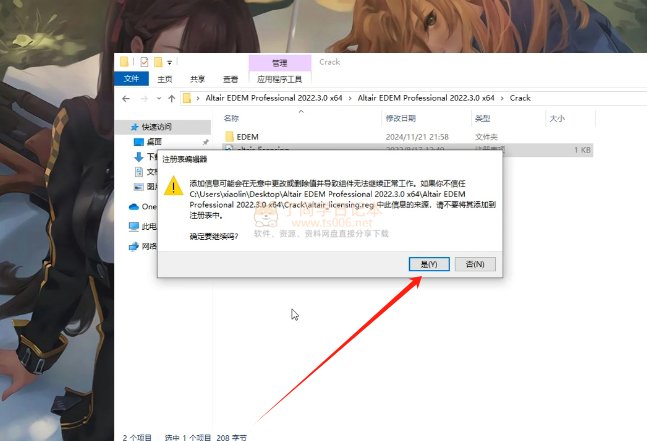Screen dimensions: 647x441
Task: Confirm with the 是(Y) button
Action: [429, 264]
